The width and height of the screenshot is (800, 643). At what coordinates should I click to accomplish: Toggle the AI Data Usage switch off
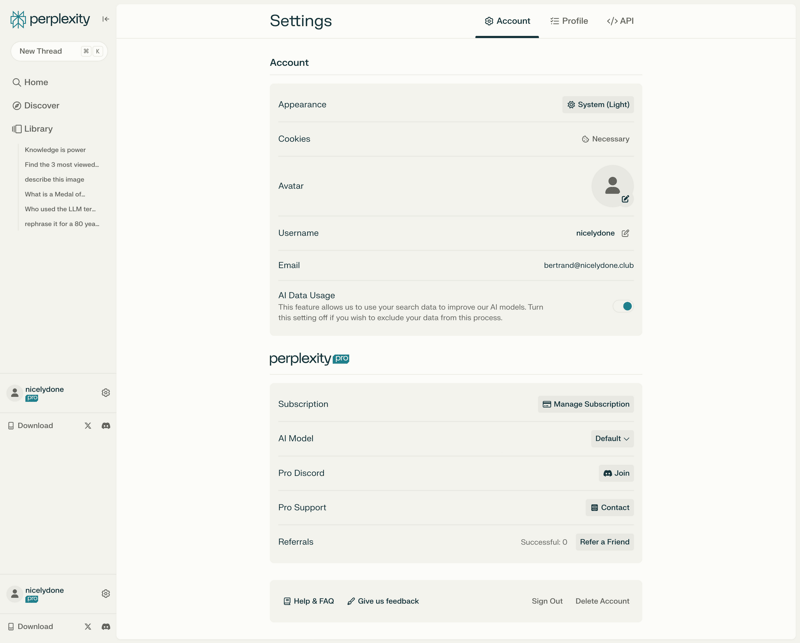624,306
